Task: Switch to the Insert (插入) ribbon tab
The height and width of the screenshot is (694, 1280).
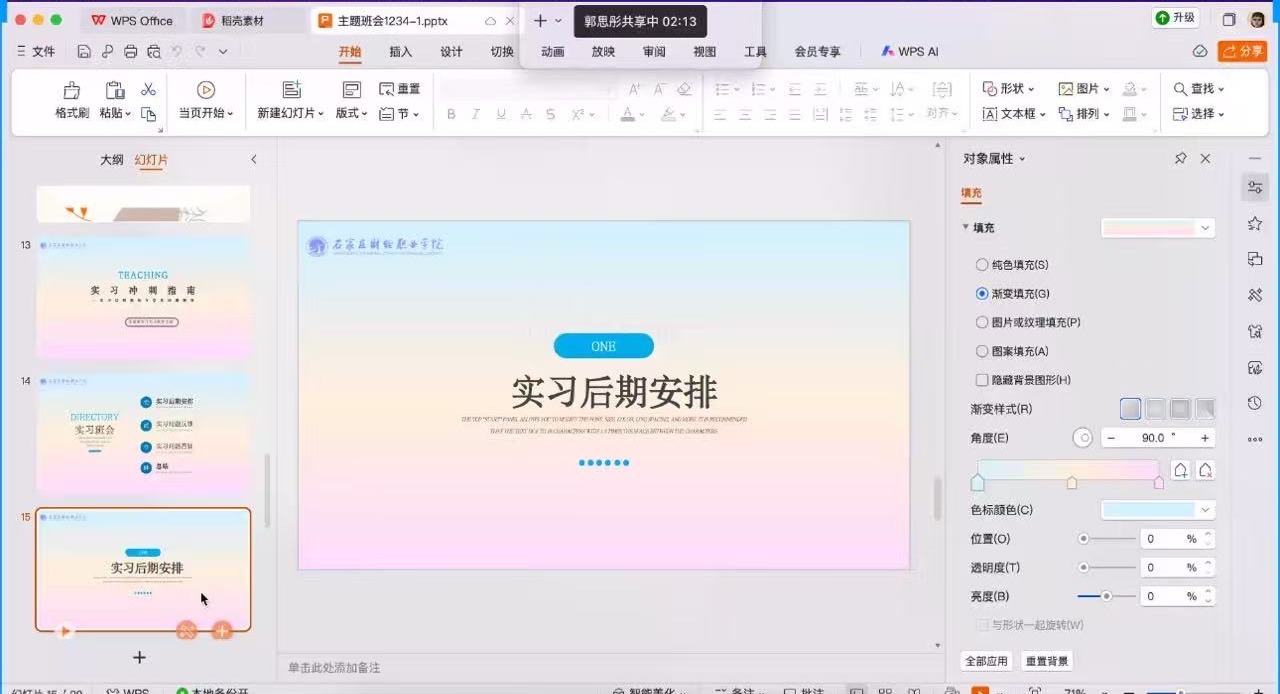Action: tap(400, 52)
